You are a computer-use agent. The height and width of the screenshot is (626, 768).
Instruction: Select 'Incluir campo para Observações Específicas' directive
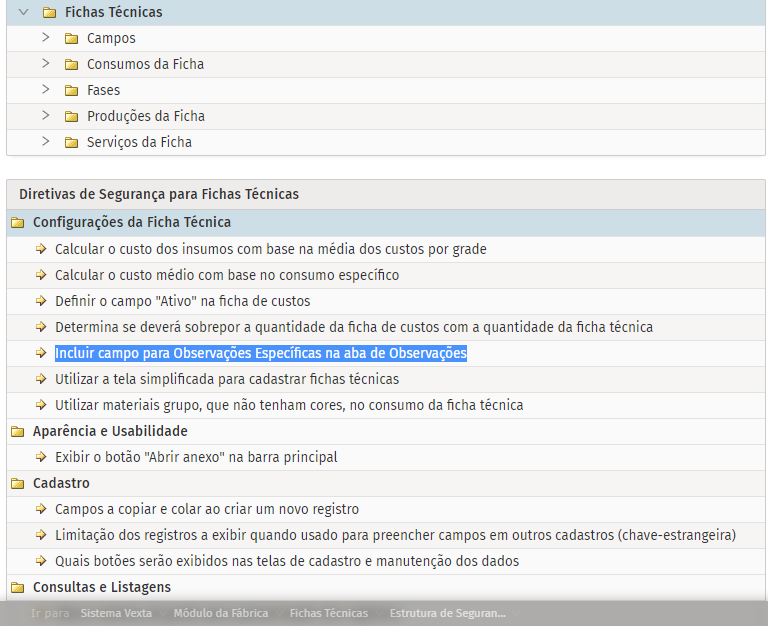(260, 353)
